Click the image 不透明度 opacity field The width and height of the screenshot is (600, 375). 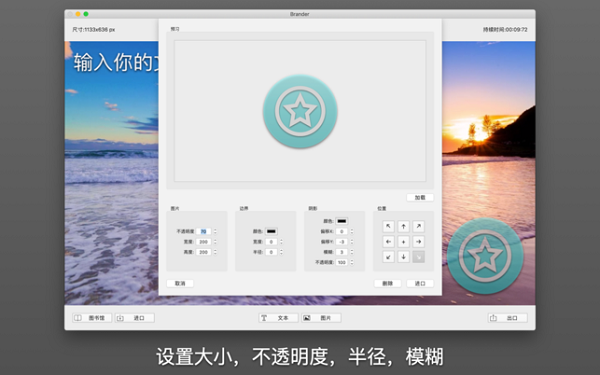click(x=204, y=231)
